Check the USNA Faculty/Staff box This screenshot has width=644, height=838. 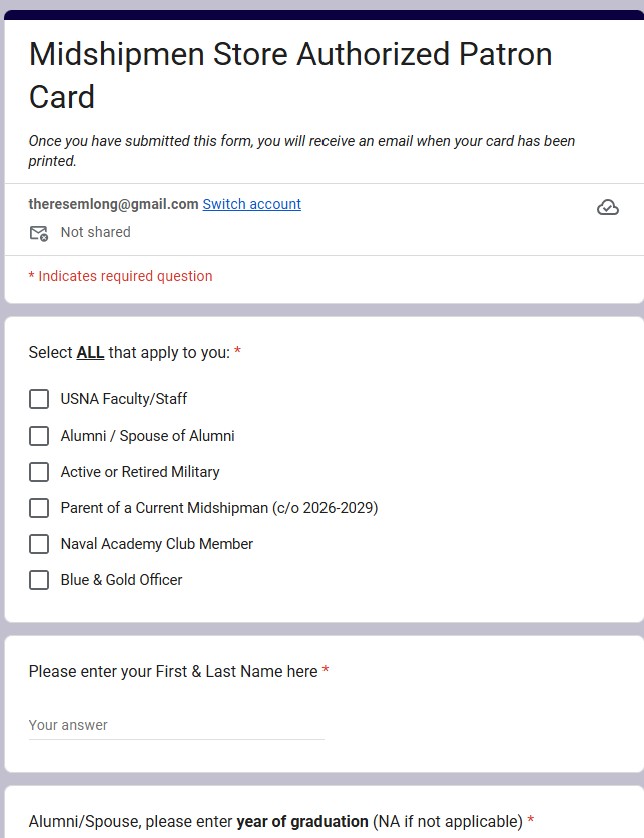39,399
